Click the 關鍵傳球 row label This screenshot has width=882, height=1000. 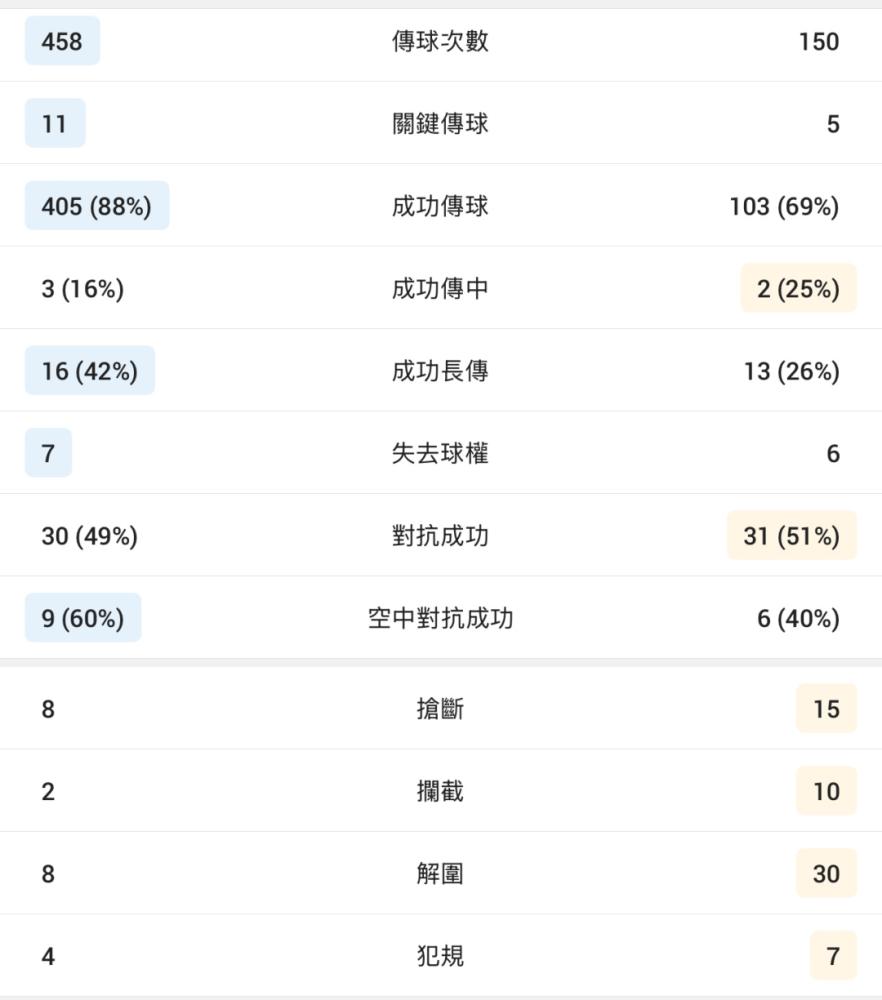440,123
